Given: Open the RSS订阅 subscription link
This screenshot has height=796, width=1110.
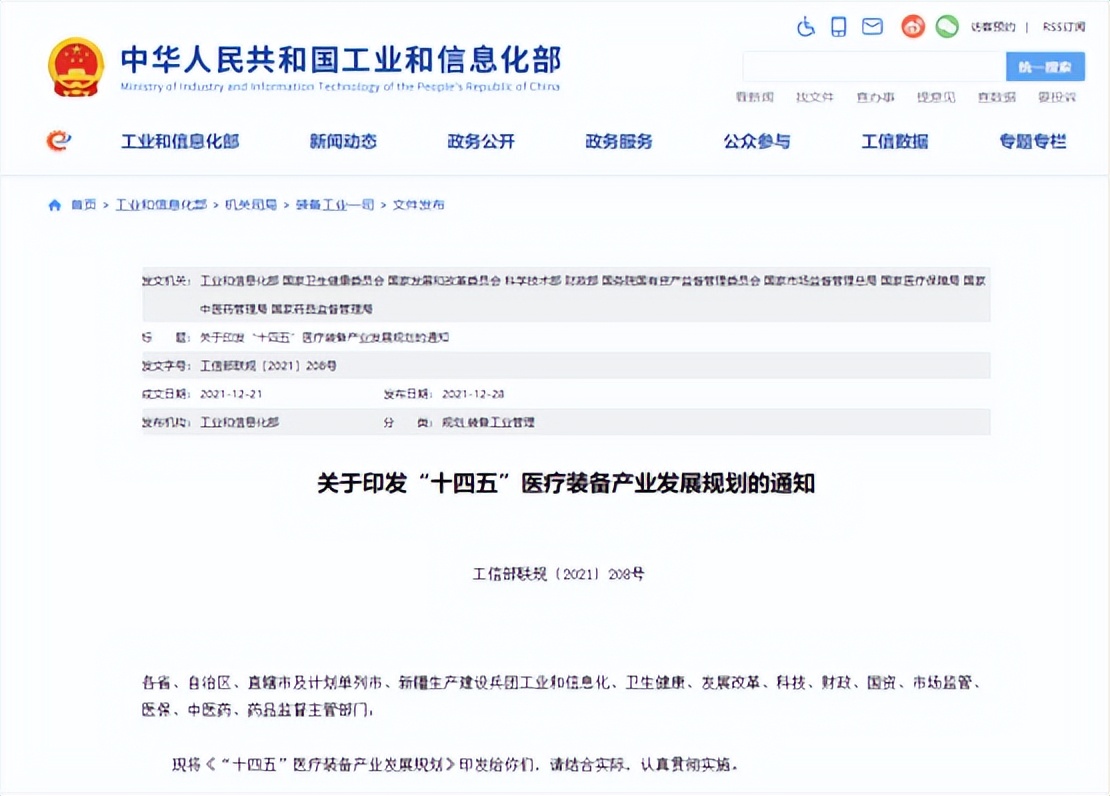Looking at the screenshot, I should [1063, 27].
